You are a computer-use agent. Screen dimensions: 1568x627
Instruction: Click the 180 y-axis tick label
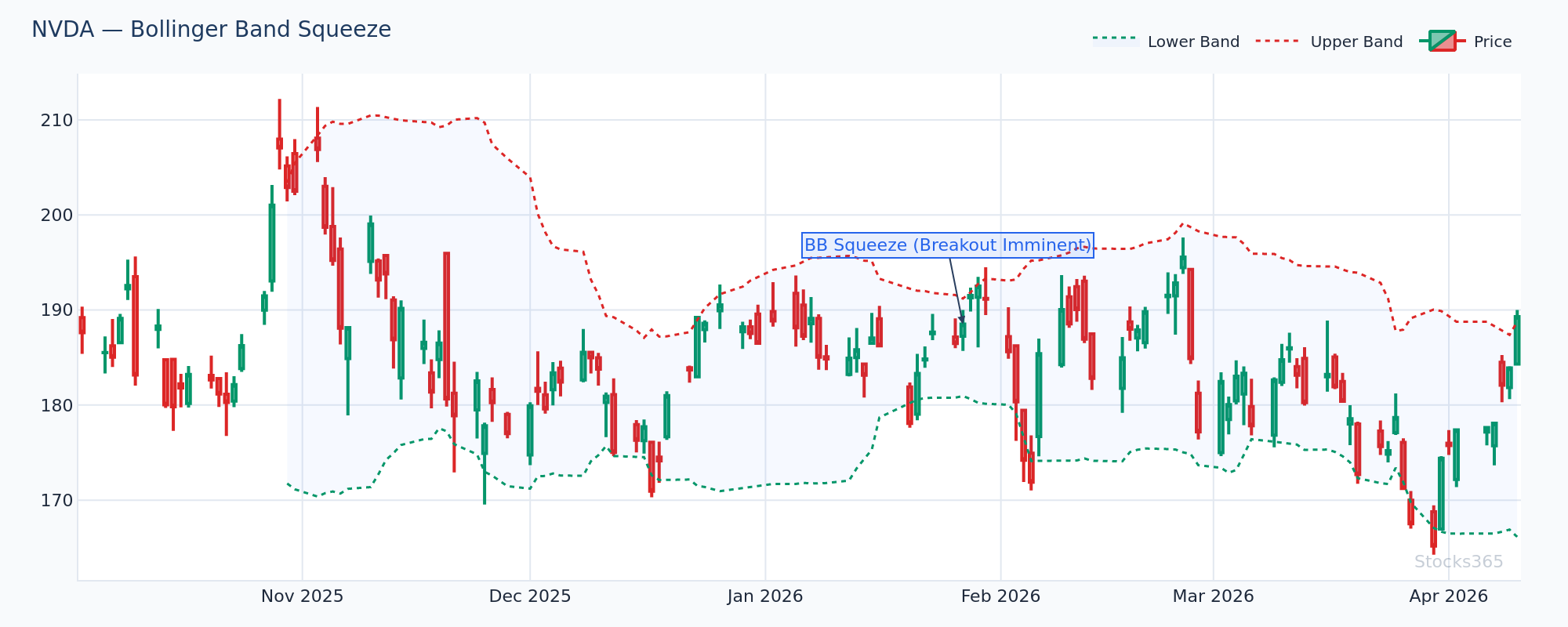[57, 405]
